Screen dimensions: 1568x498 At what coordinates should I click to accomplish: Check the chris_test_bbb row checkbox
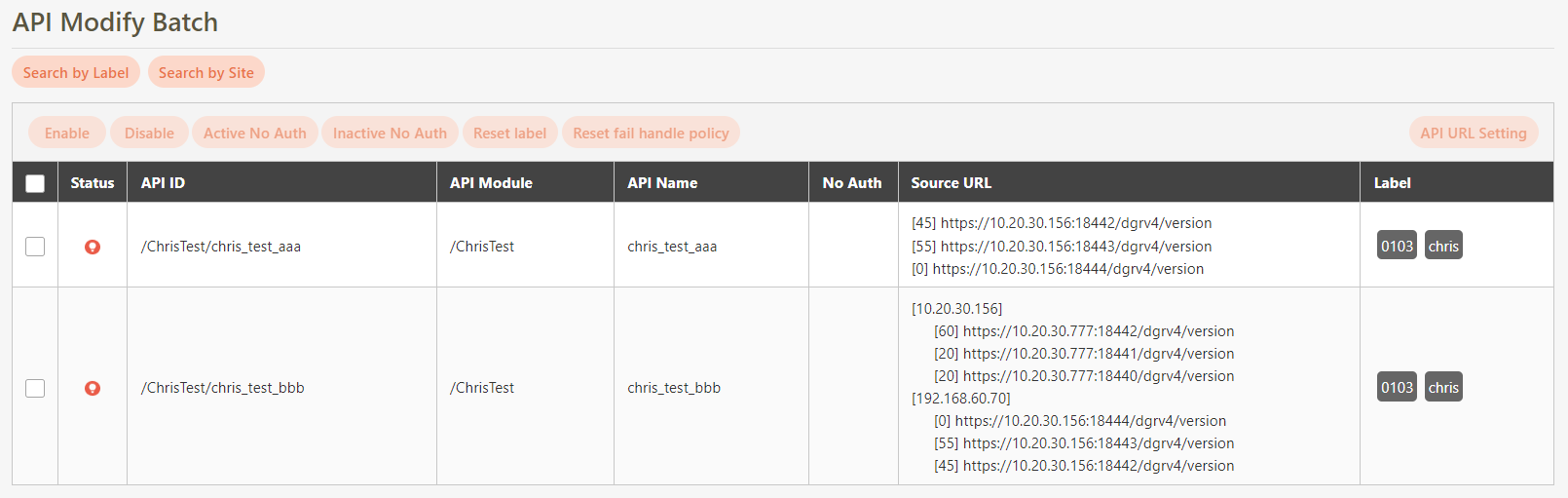35,388
